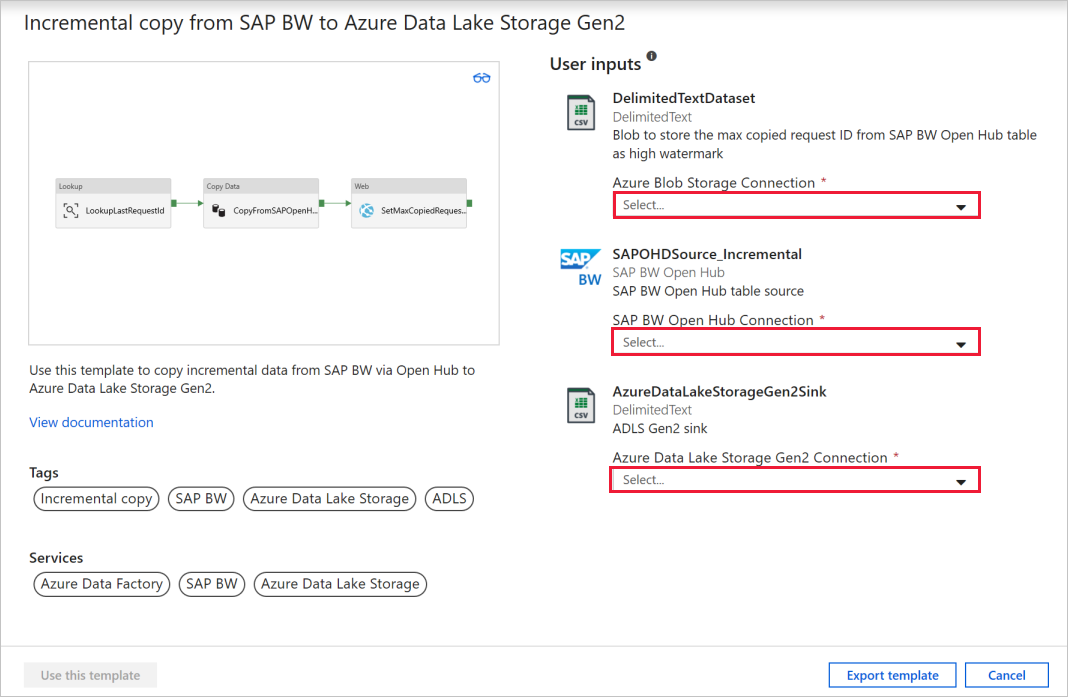1068x697 pixels.
Task: Click the Copy Data activity icon in CopyFromSAPOpenHub
Action: tap(217, 209)
